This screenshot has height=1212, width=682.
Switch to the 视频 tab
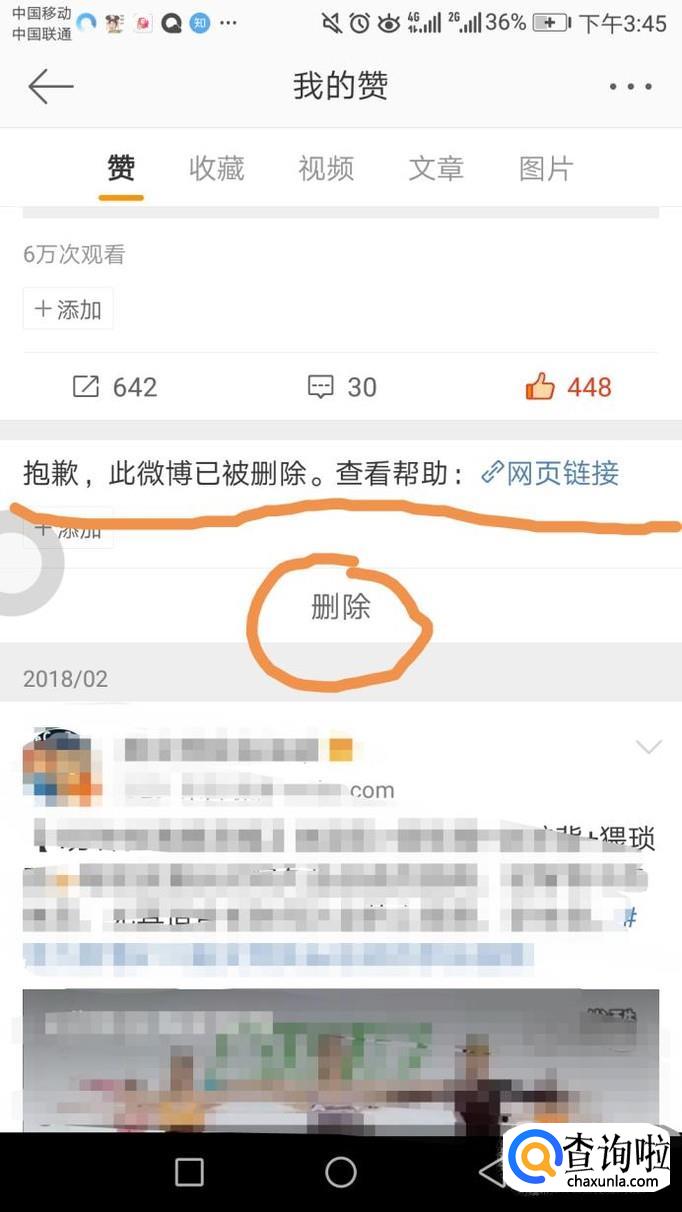tap(326, 168)
